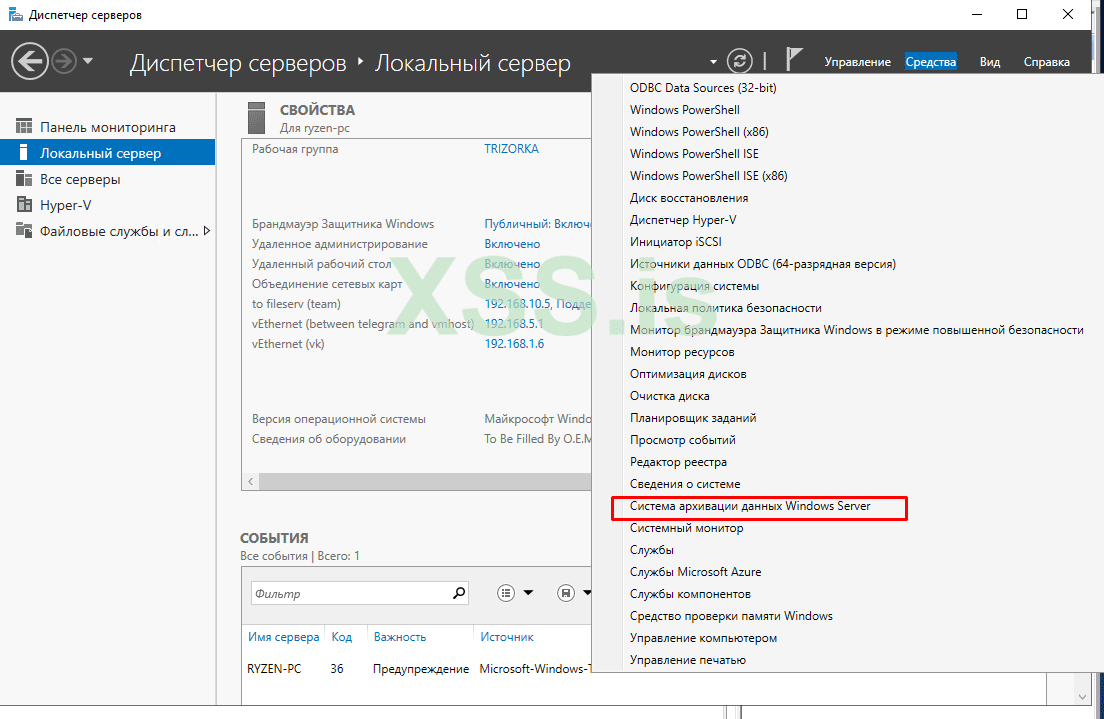Open Сведения о системе
This screenshot has width=1104, height=719.
(685, 484)
